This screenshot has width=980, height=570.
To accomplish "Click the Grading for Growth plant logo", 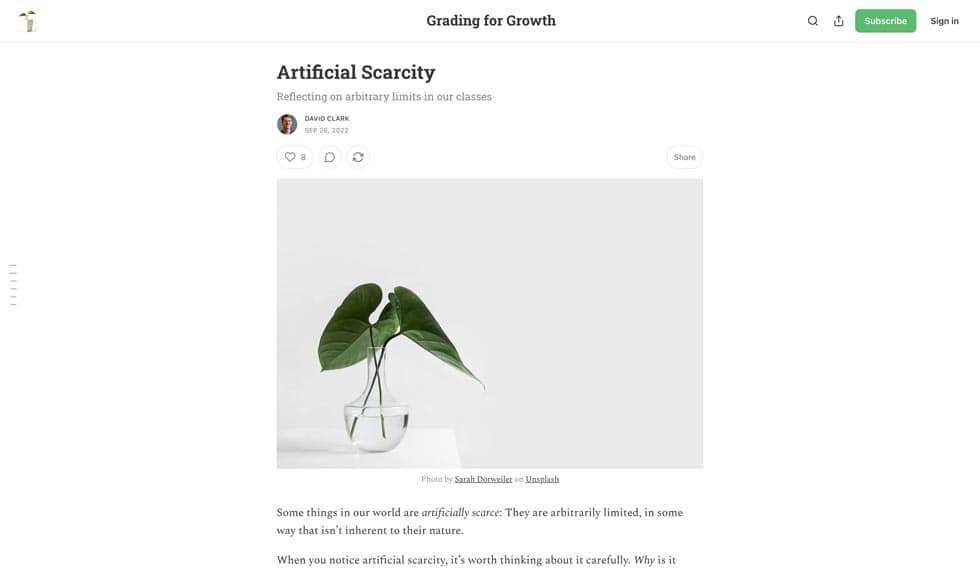I will coord(28,21).
